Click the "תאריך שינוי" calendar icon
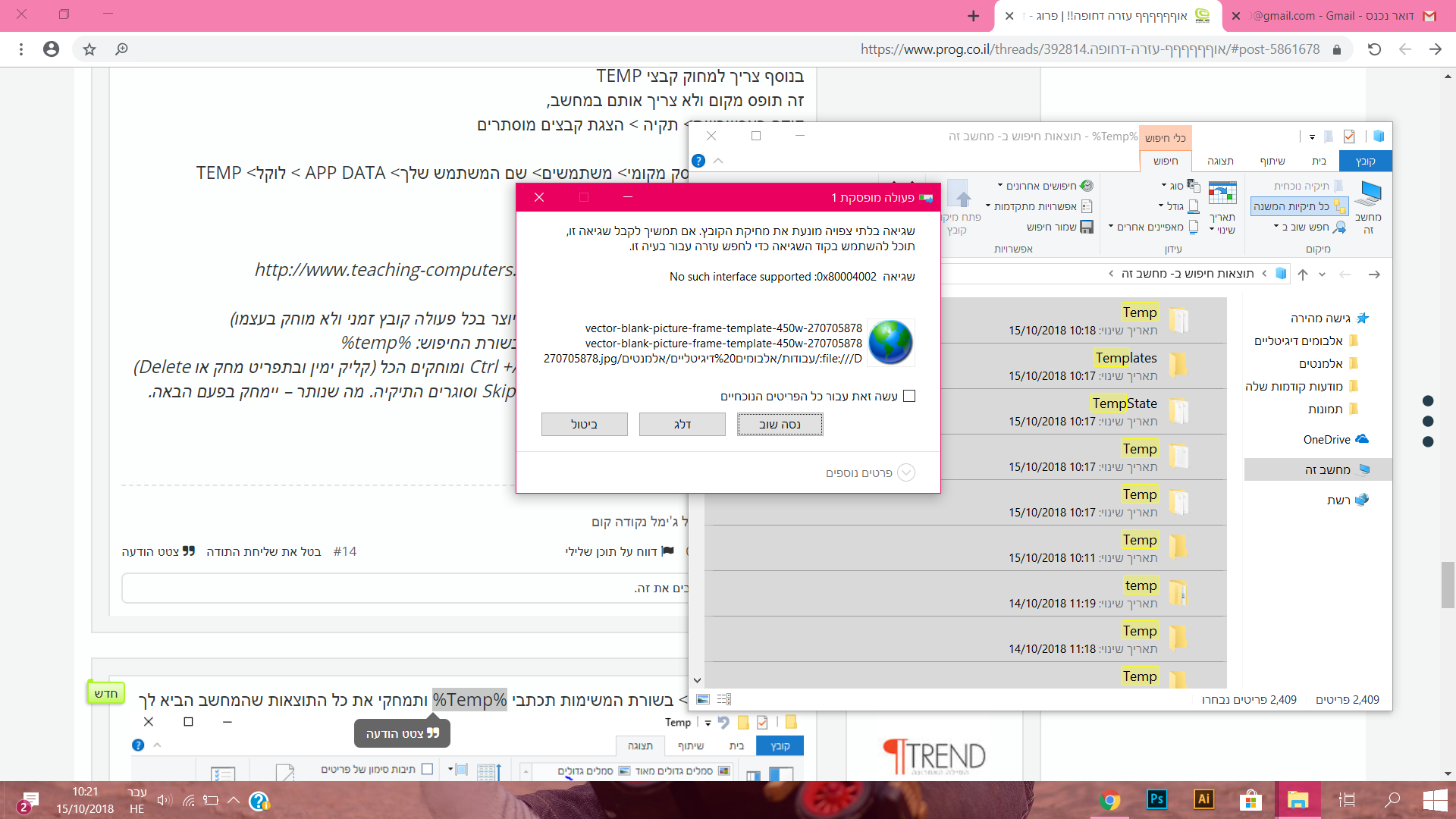The width and height of the screenshot is (1456, 819). click(1222, 194)
